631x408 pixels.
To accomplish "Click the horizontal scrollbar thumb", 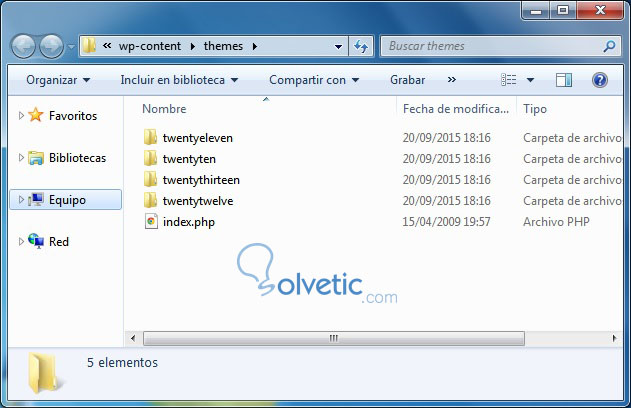I will 334,338.
